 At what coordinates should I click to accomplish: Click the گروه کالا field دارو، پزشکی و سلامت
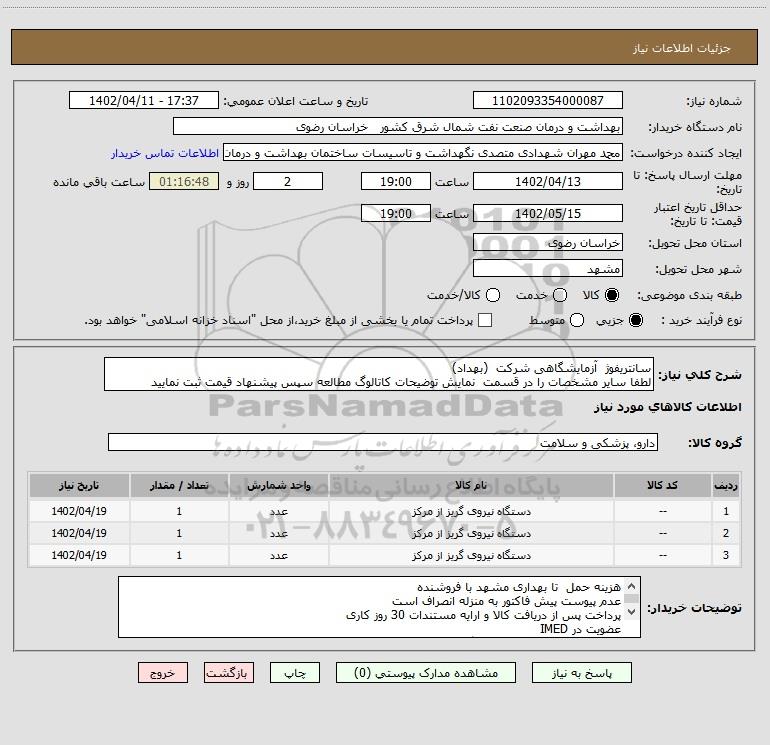point(383,442)
